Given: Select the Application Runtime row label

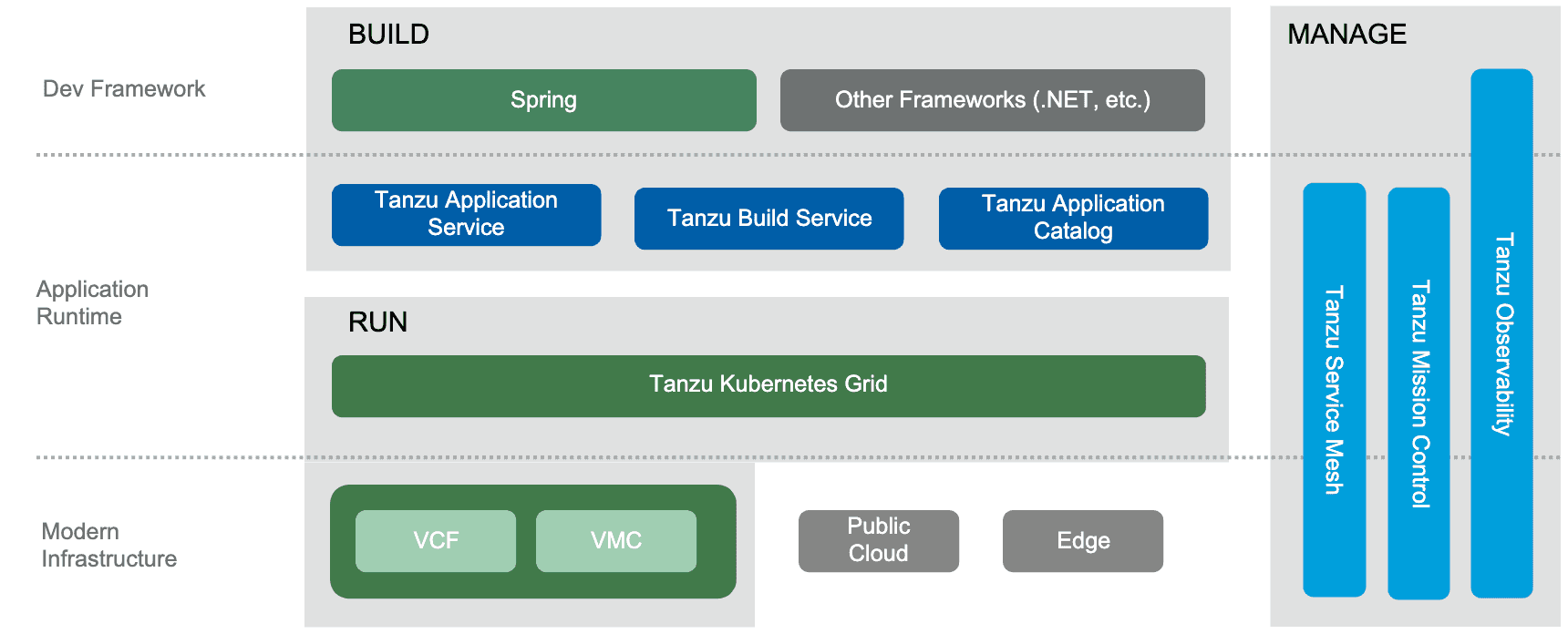Looking at the screenshot, I should point(93,303).
